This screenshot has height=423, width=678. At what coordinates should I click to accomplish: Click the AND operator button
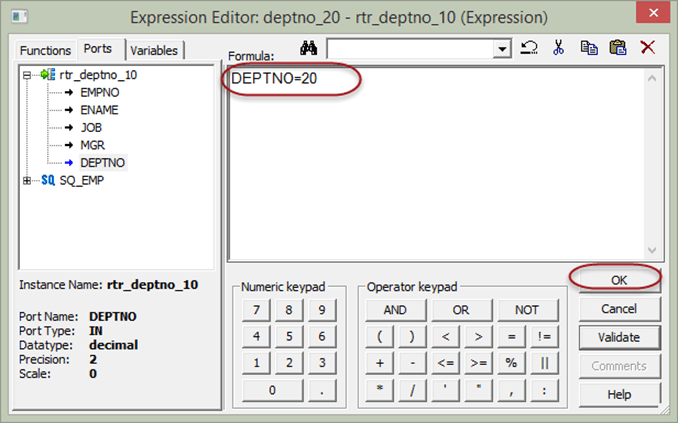tap(395, 310)
